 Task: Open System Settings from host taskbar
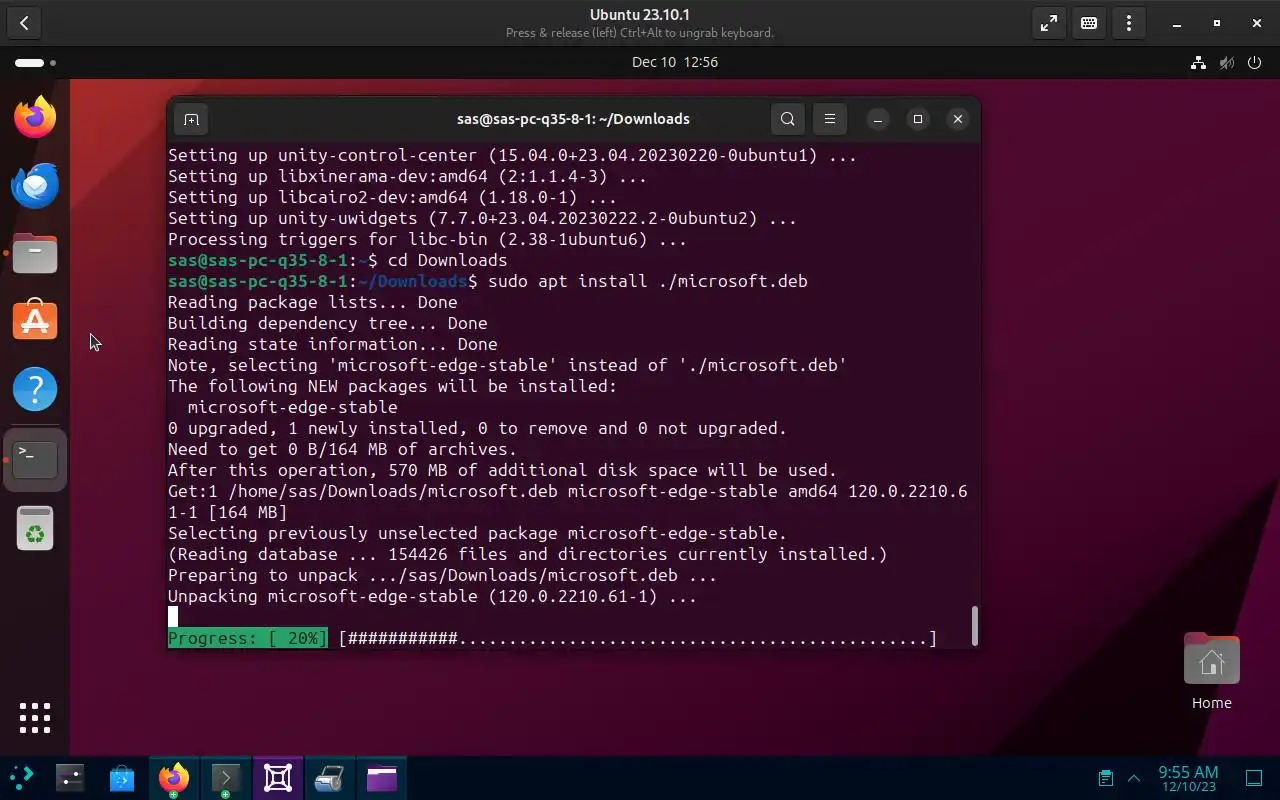(70, 778)
